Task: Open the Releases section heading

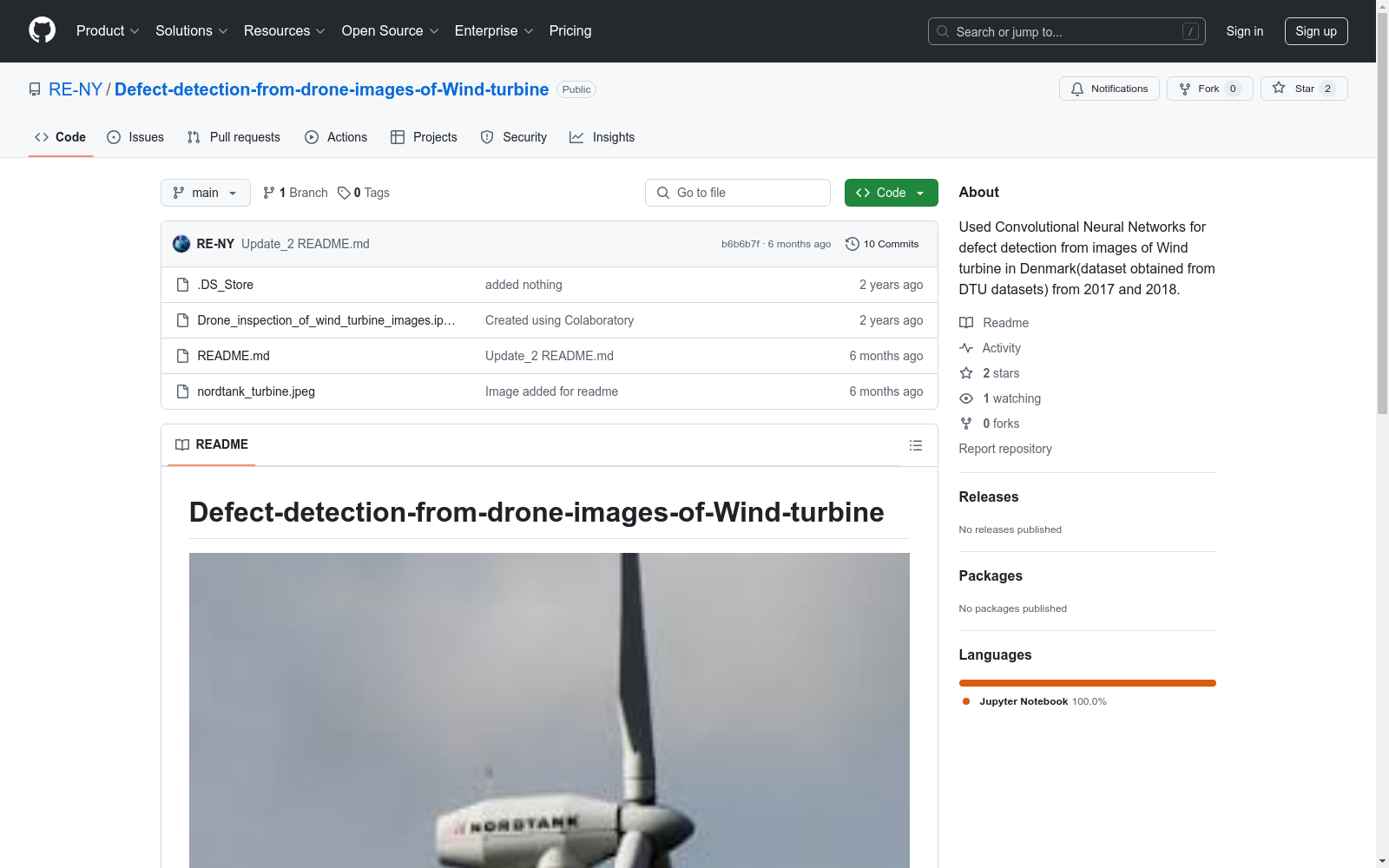Action: [x=989, y=496]
